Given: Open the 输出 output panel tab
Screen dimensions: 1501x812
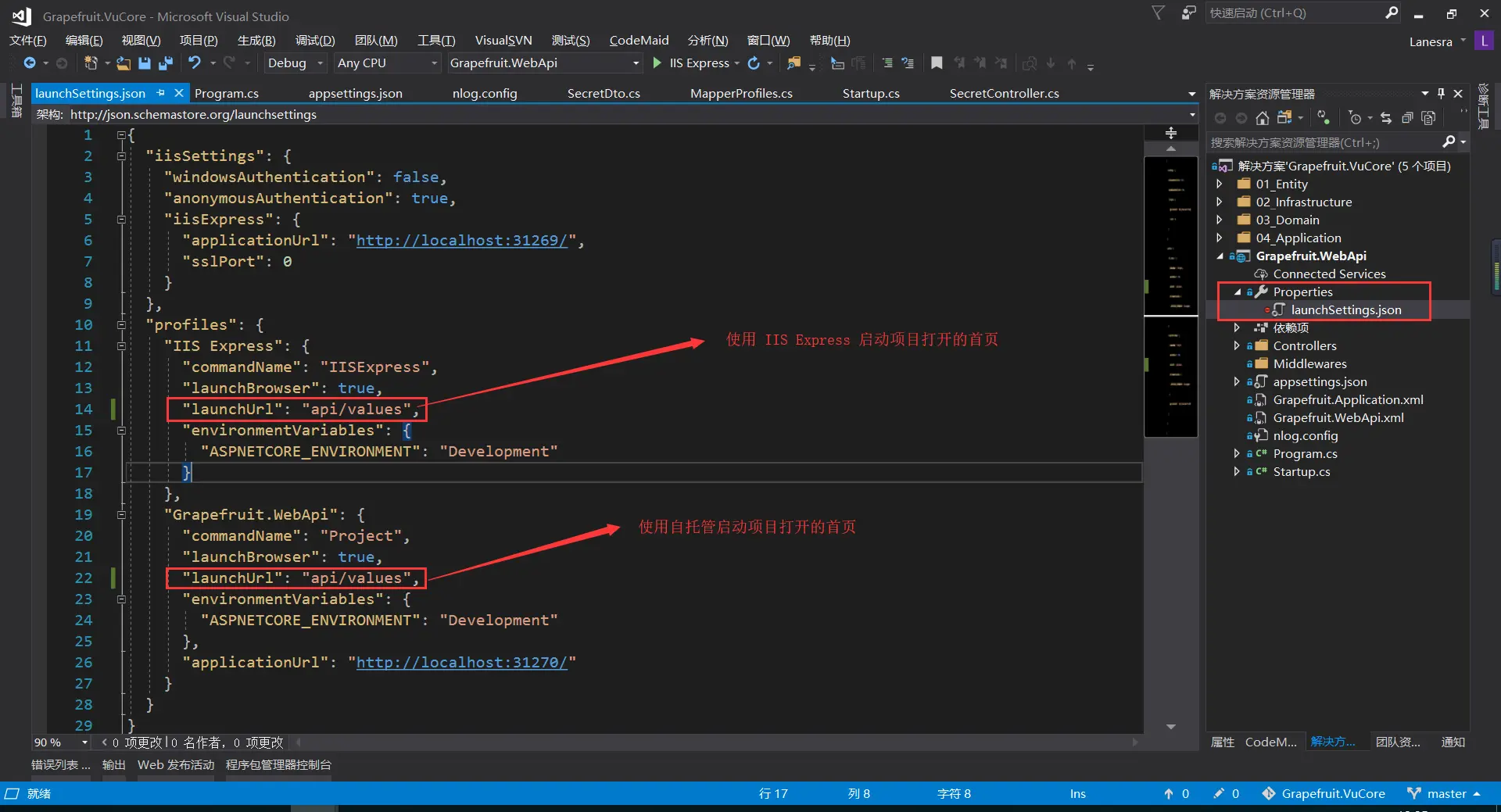Looking at the screenshot, I should click(x=114, y=765).
